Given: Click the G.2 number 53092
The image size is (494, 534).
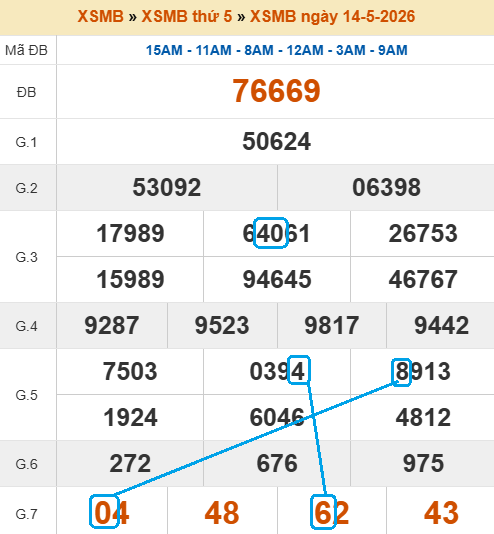Looking at the screenshot, I should coord(166,187).
